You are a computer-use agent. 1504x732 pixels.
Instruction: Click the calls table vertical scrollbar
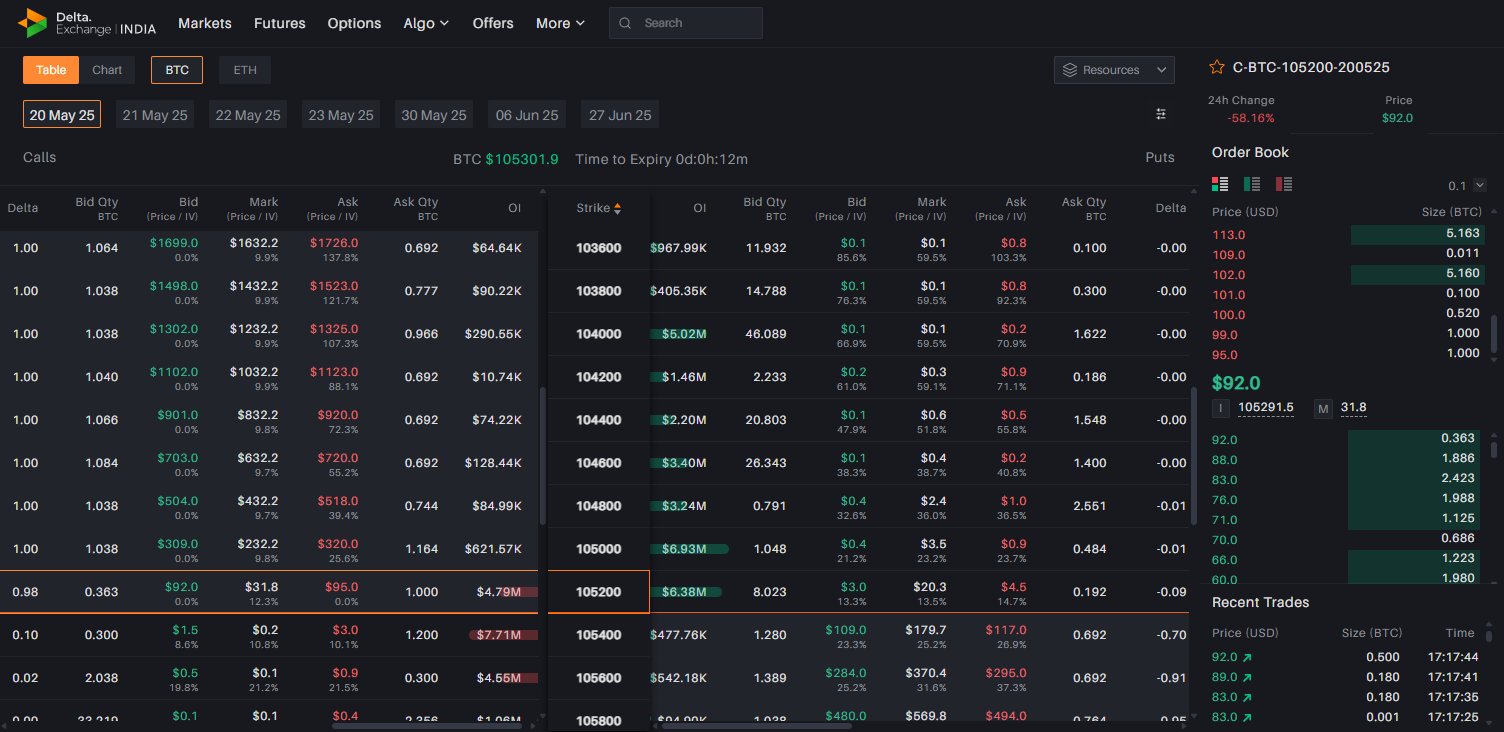[543, 456]
